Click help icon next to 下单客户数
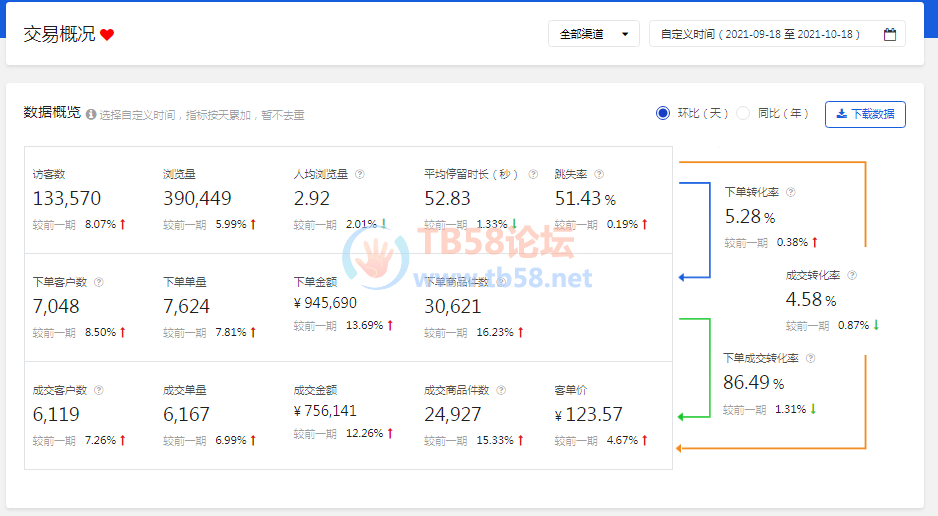This screenshot has height=516, width=938. pyautogui.click(x=99, y=282)
